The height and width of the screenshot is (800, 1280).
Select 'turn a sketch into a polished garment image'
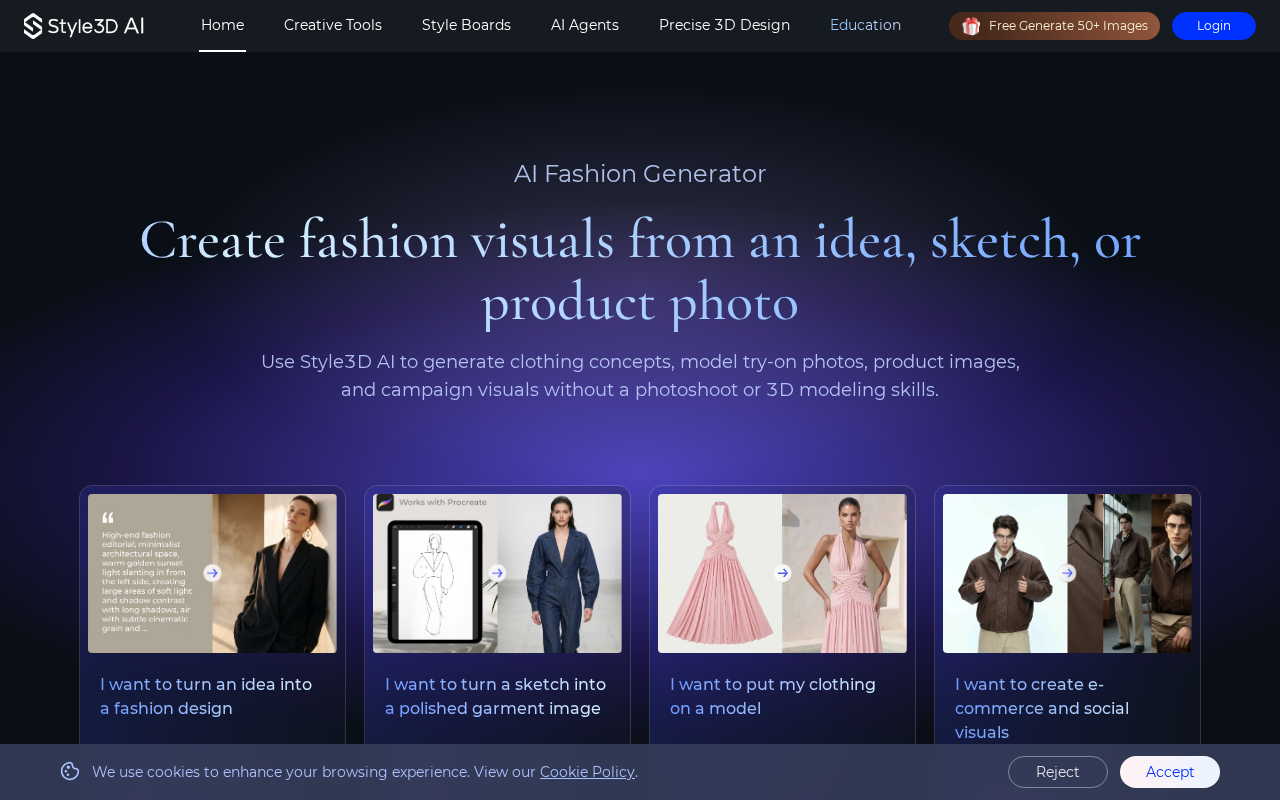(495, 697)
